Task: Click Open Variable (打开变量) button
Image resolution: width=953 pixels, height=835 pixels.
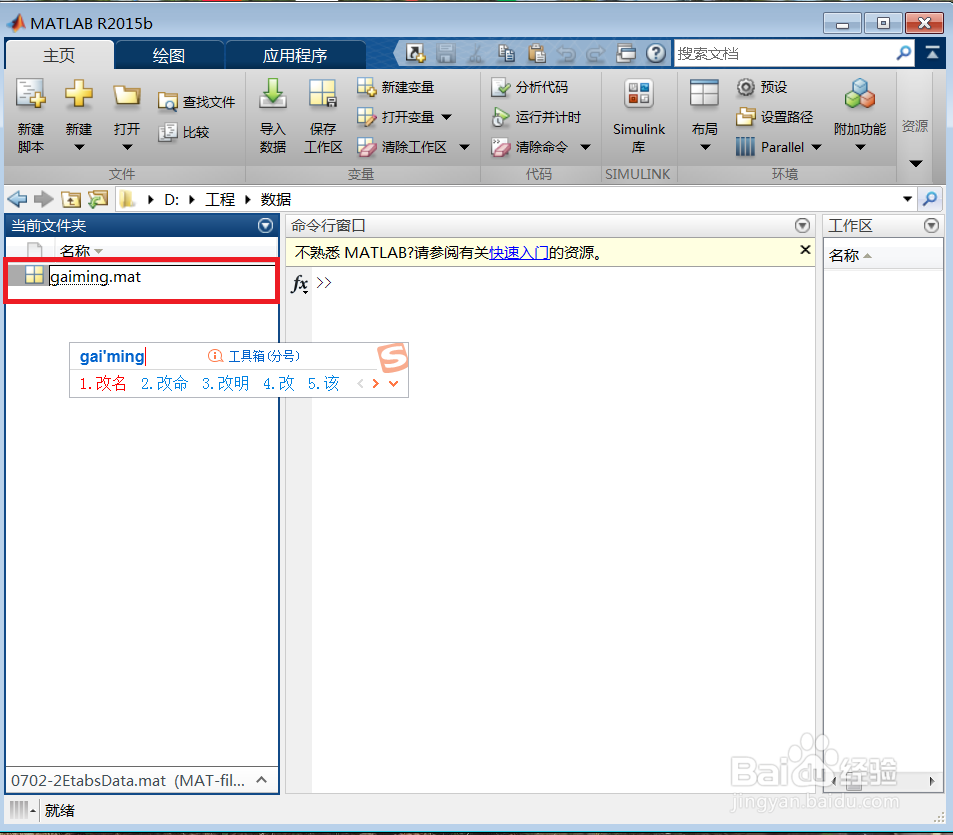Action: coord(396,117)
